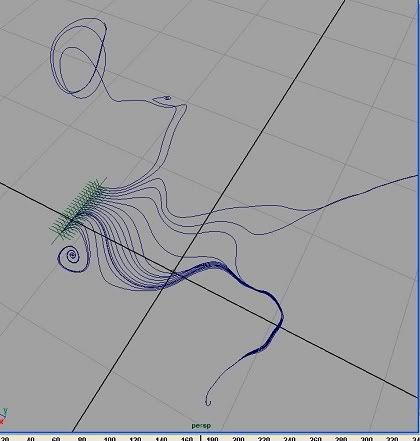Select the curled curve tip near bottom

coord(208,401)
